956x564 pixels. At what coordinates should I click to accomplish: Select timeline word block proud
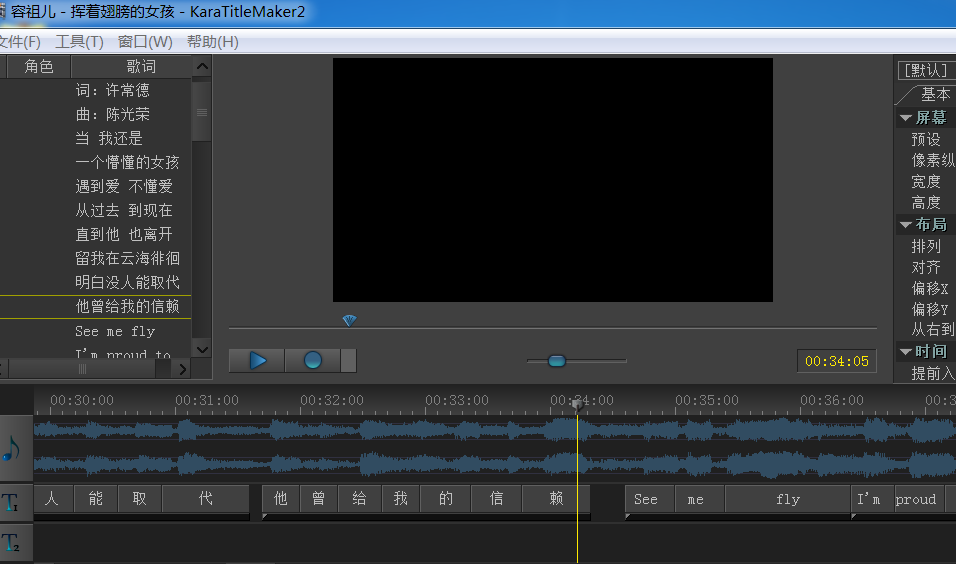pos(919,499)
